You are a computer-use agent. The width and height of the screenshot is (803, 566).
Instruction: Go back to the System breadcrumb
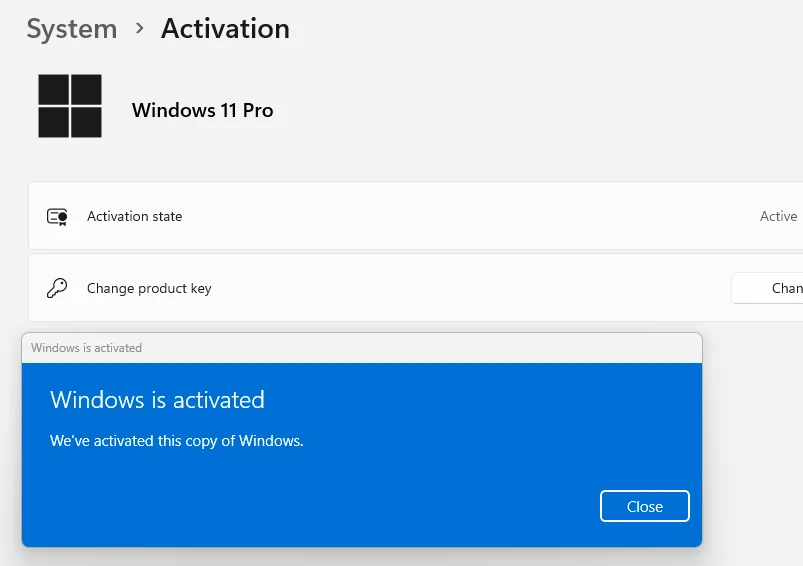point(72,29)
